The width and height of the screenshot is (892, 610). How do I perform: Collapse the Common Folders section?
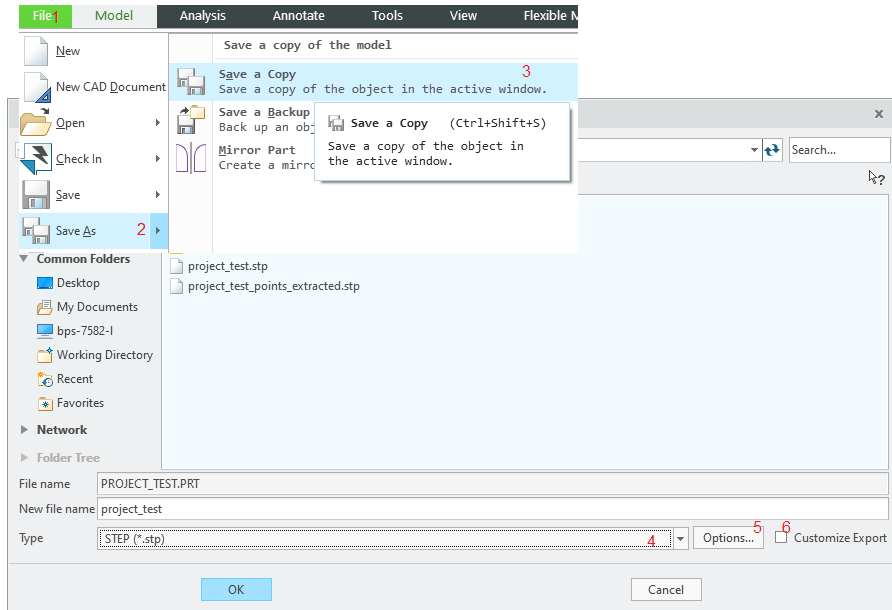(23, 259)
